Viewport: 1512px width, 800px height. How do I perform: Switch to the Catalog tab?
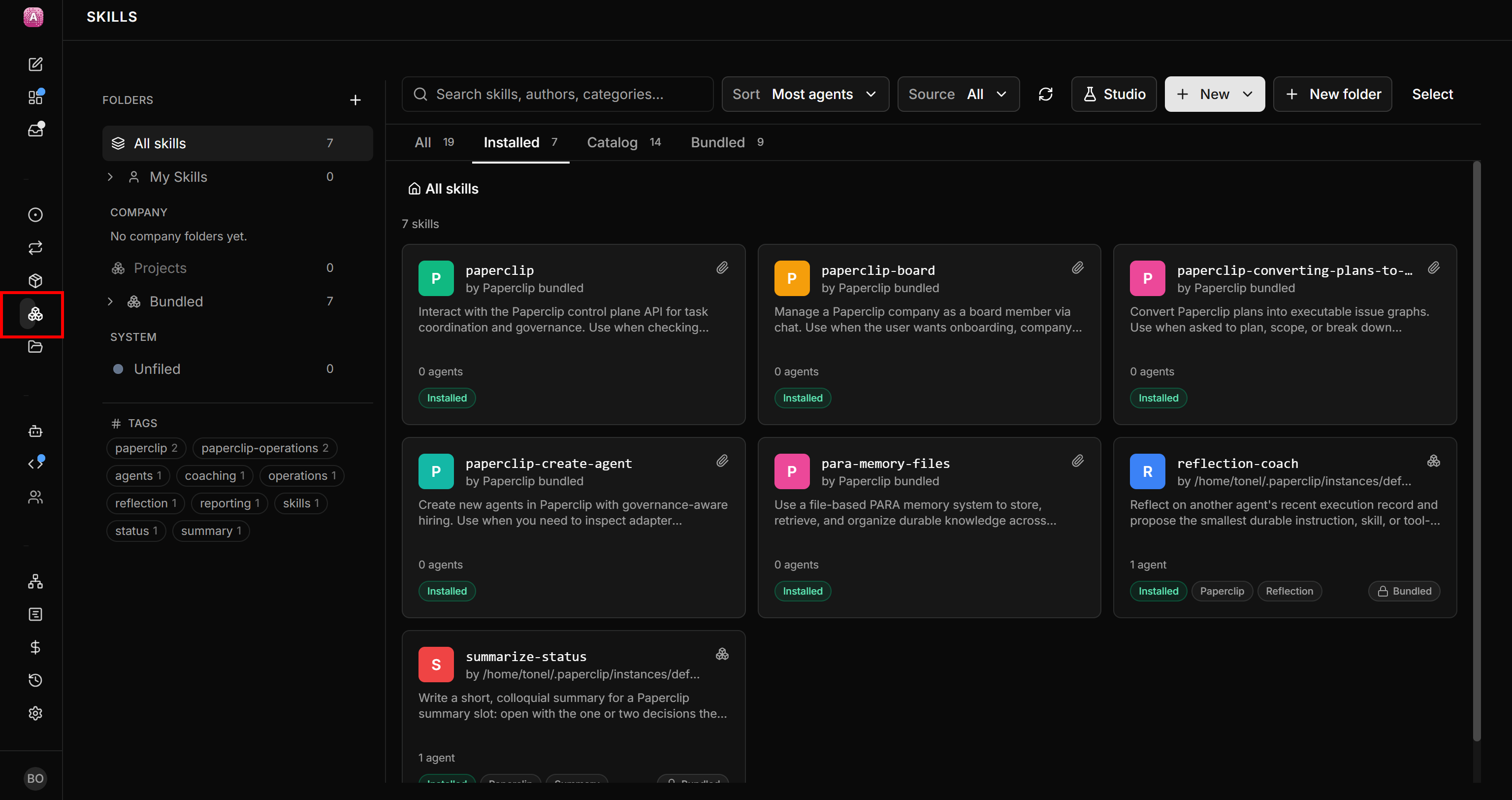(x=624, y=142)
